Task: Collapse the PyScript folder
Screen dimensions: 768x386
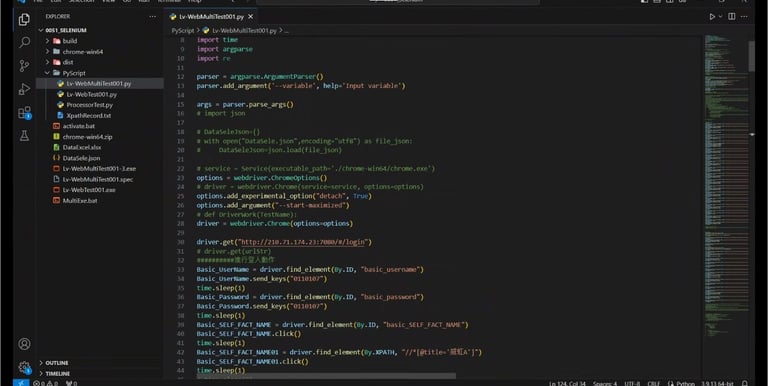Action: click(48, 73)
